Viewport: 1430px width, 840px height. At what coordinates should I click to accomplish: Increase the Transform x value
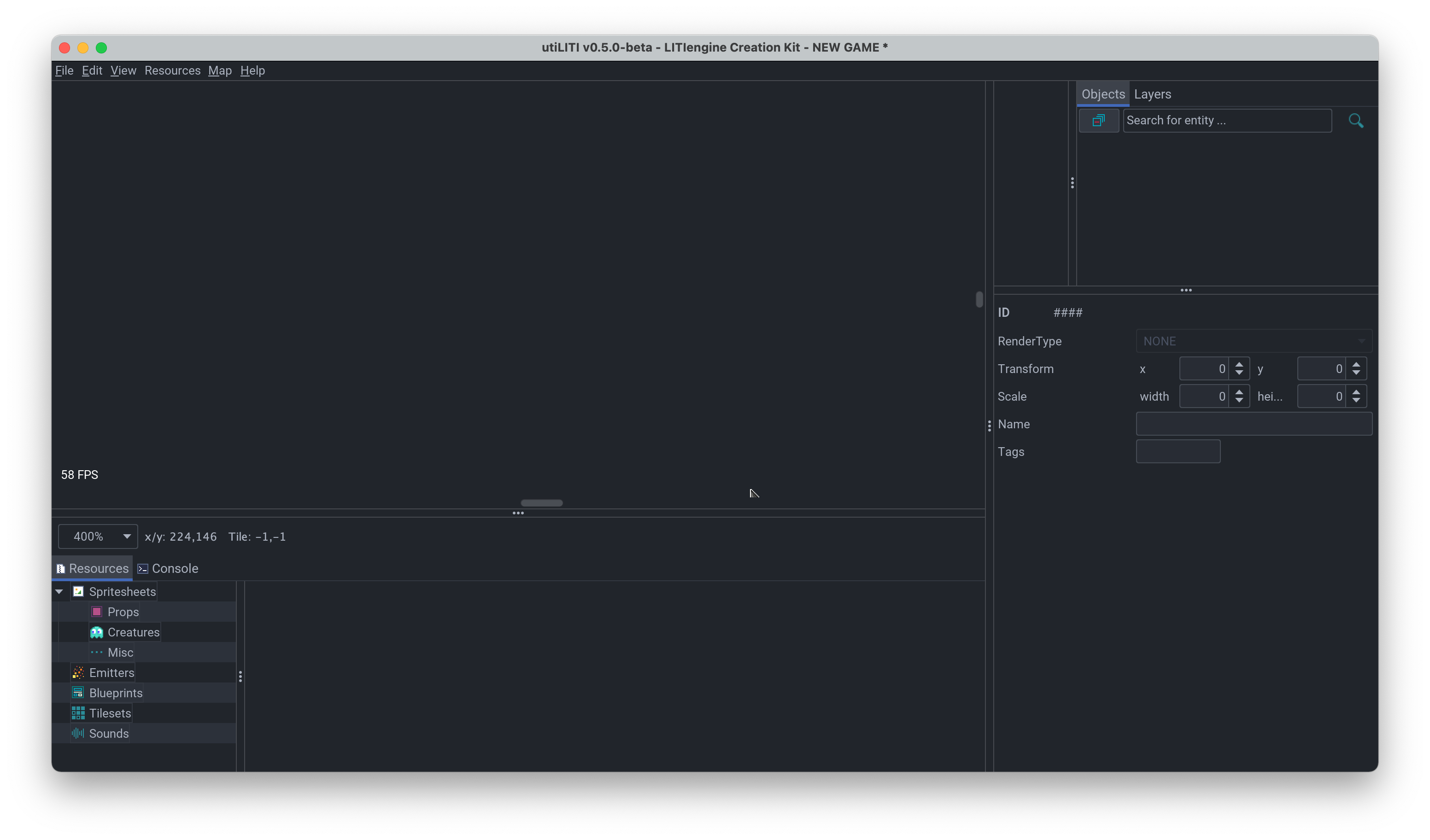[x=1239, y=364]
